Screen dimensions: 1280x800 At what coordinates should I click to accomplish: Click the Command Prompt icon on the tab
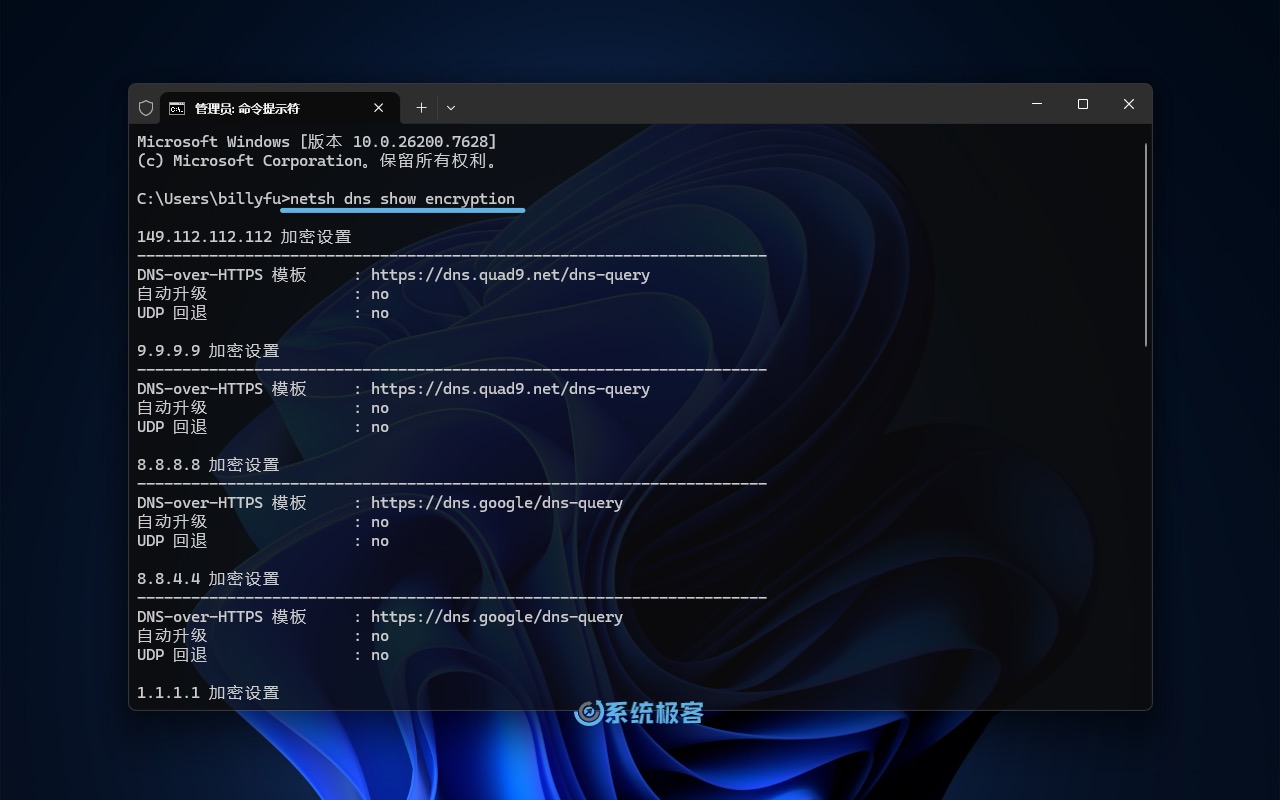point(177,107)
